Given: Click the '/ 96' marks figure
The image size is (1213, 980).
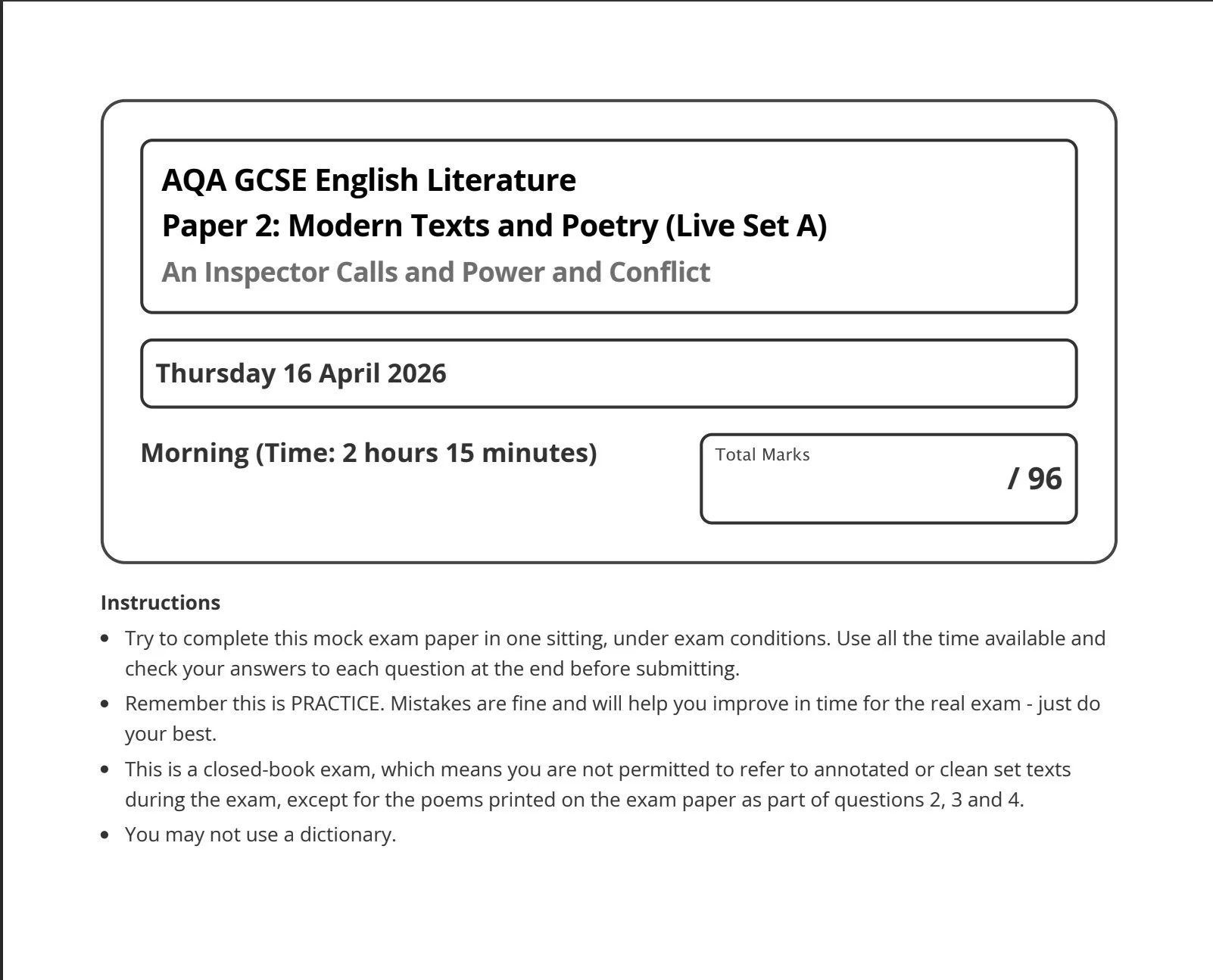Looking at the screenshot, I should click(x=1035, y=479).
